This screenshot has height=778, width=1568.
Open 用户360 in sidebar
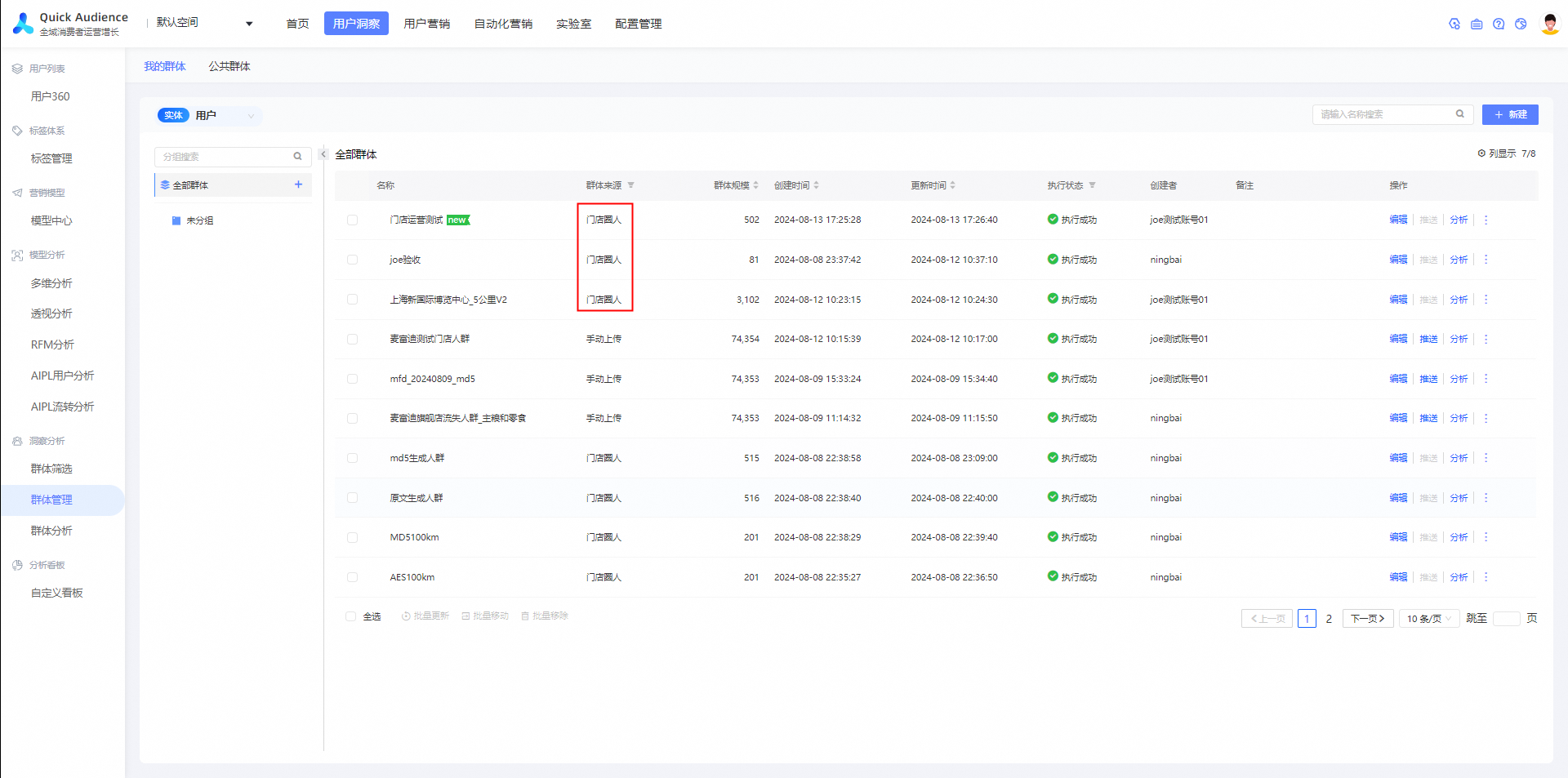(x=51, y=96)
